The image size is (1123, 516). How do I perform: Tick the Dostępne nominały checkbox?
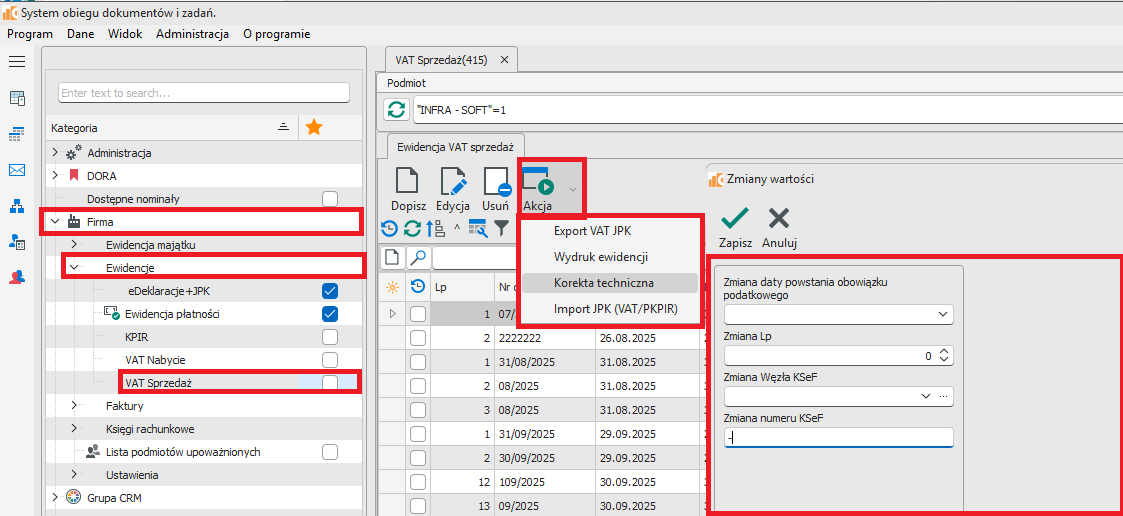pyautogui.click(x=330, y=199)
